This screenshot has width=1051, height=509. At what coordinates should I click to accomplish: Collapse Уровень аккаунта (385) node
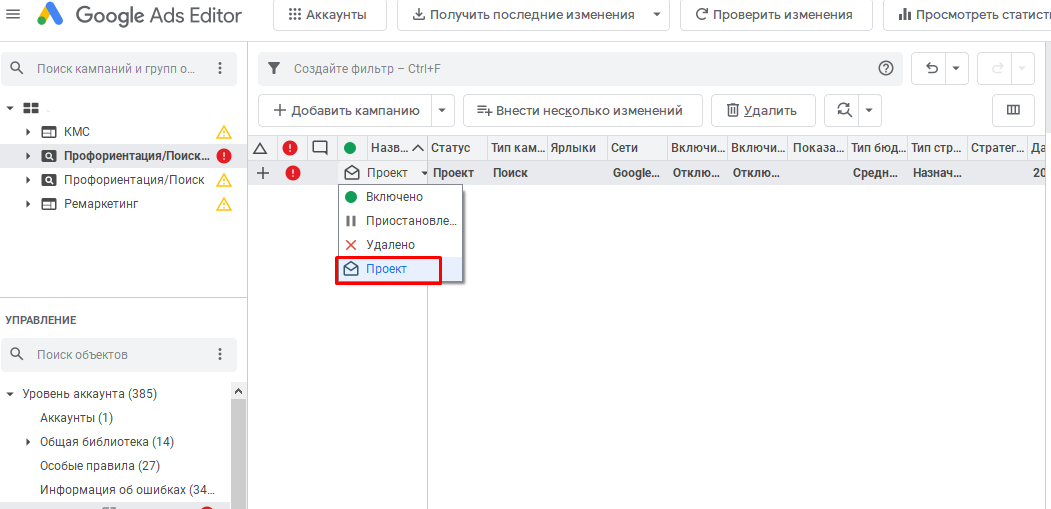10,394
